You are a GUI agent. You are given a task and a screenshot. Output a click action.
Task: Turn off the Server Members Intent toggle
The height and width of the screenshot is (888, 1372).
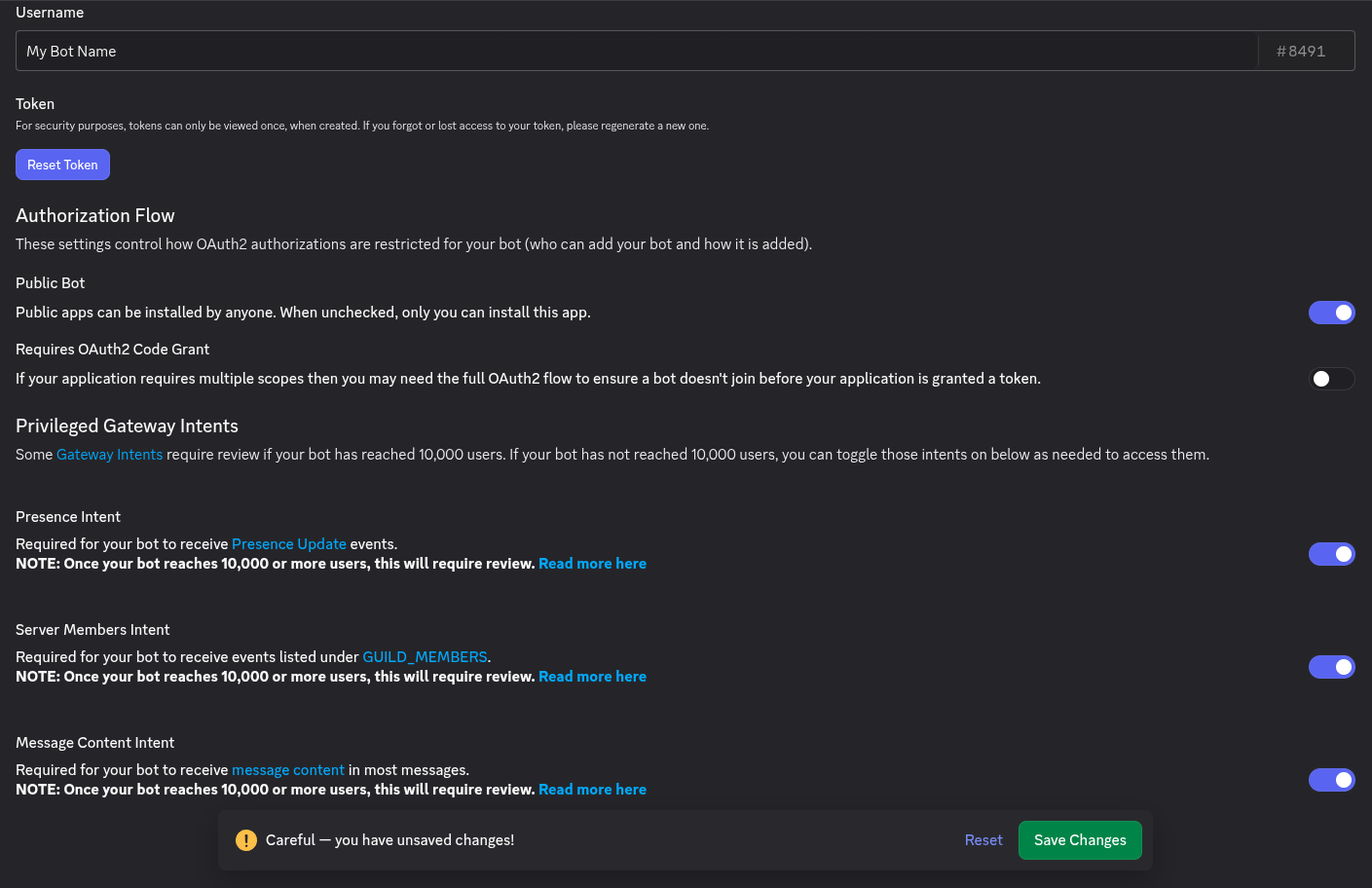pyautogui.click(x=1331, y=667)
